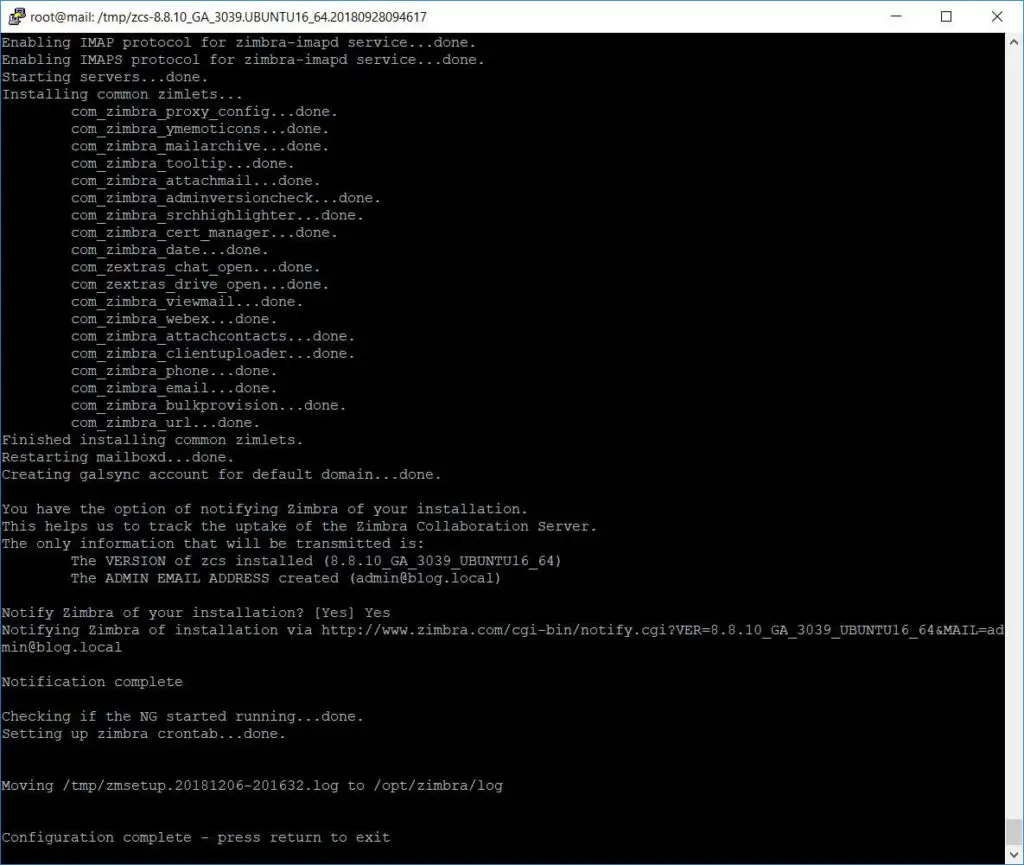
Task: Click the com_zimbra_clientuploader line
Action: [213, 354]
